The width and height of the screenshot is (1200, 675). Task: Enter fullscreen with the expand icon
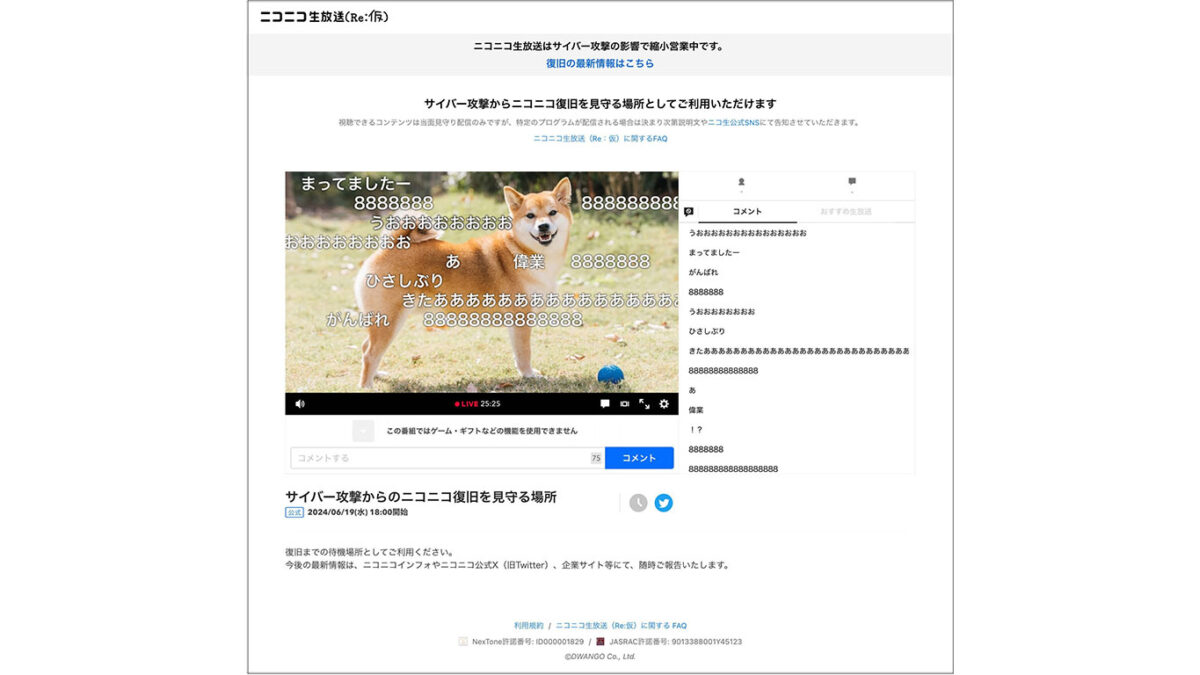[x=644, y=404]
